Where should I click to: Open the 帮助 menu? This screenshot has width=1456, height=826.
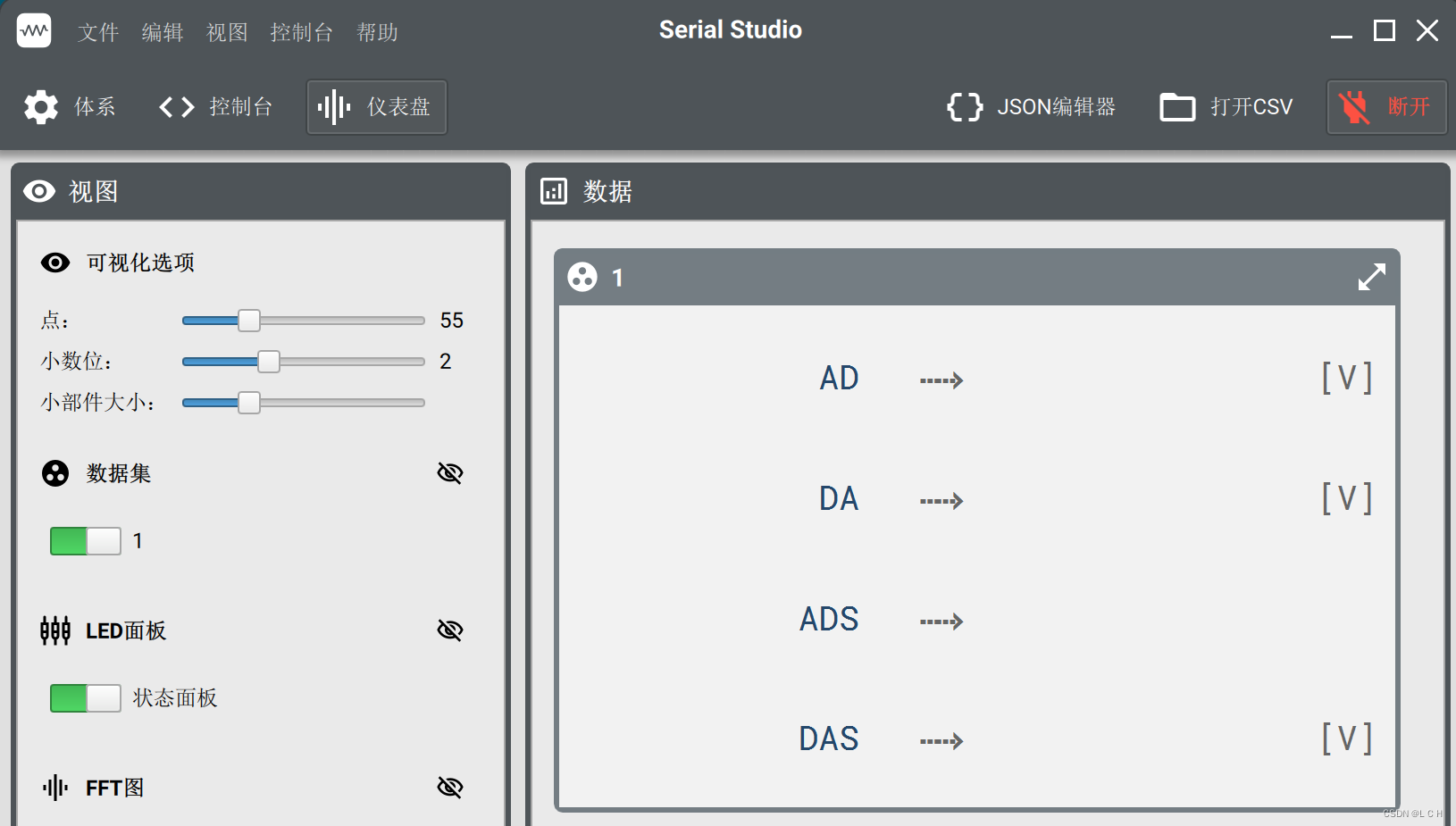tap(377, 32)
